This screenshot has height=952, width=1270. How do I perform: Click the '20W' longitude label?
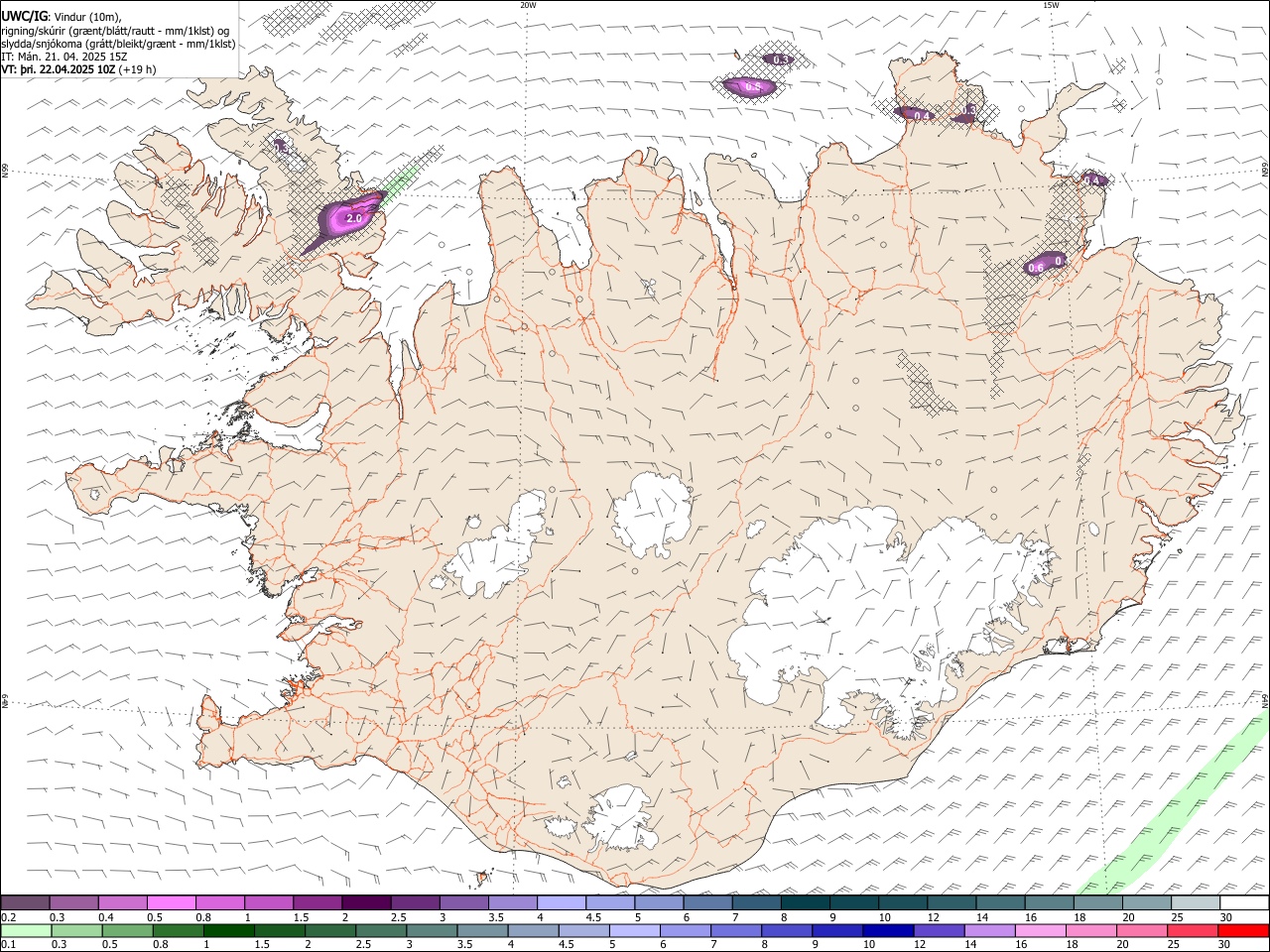528,5
